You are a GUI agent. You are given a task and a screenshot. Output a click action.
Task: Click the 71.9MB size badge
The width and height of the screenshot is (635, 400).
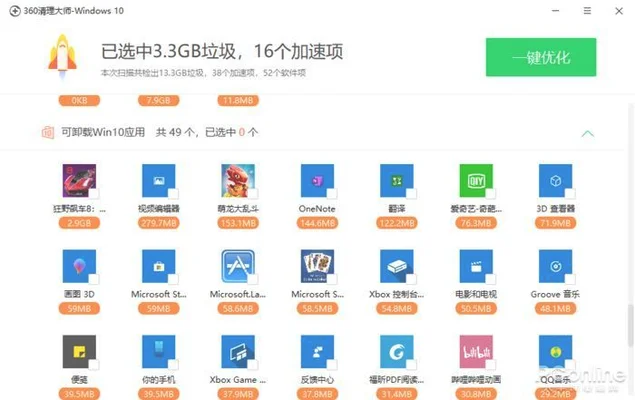pos(556,223)
